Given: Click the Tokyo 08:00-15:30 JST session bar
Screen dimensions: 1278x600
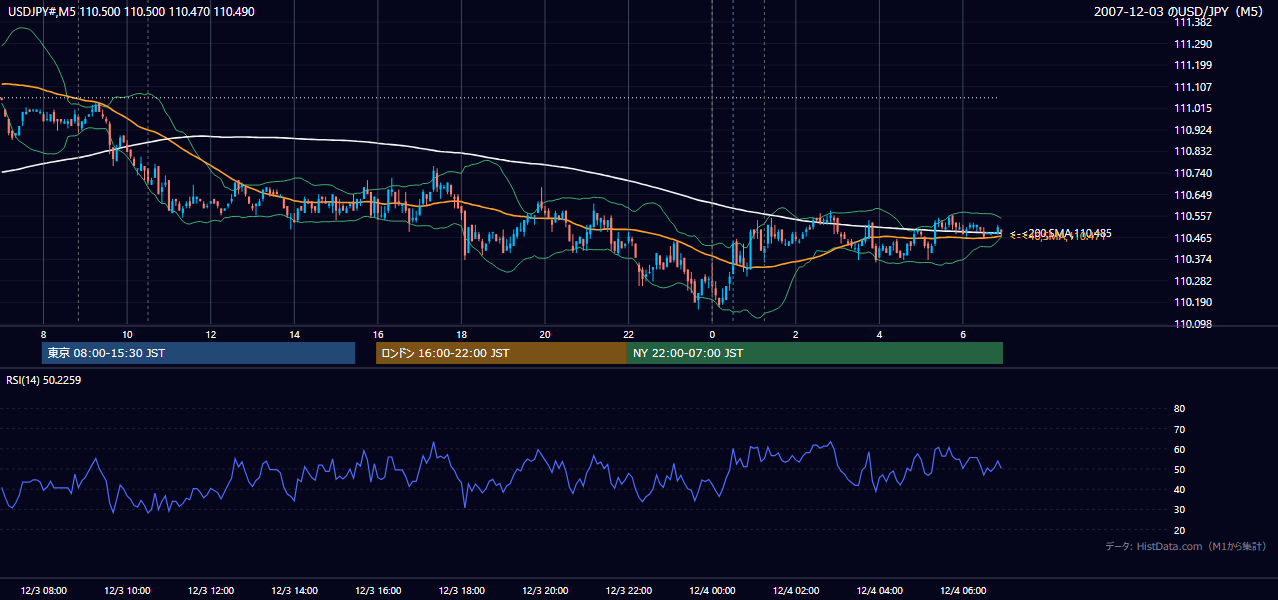Looking at the screenshot, I should tap(198, 353).
